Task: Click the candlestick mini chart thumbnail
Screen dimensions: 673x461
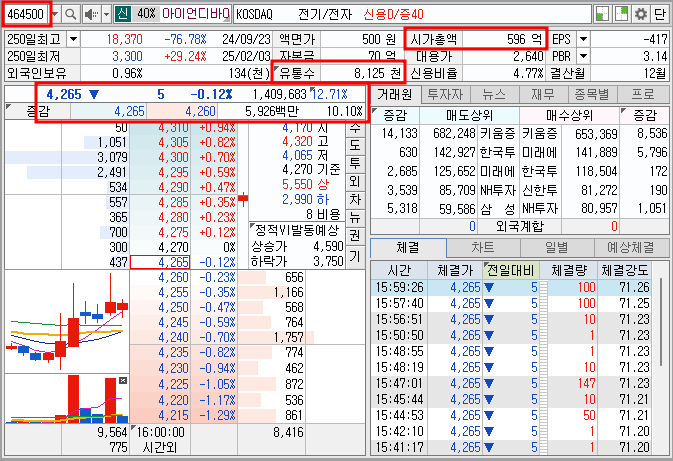Action: pyautogui.click(x=67, y=321)
